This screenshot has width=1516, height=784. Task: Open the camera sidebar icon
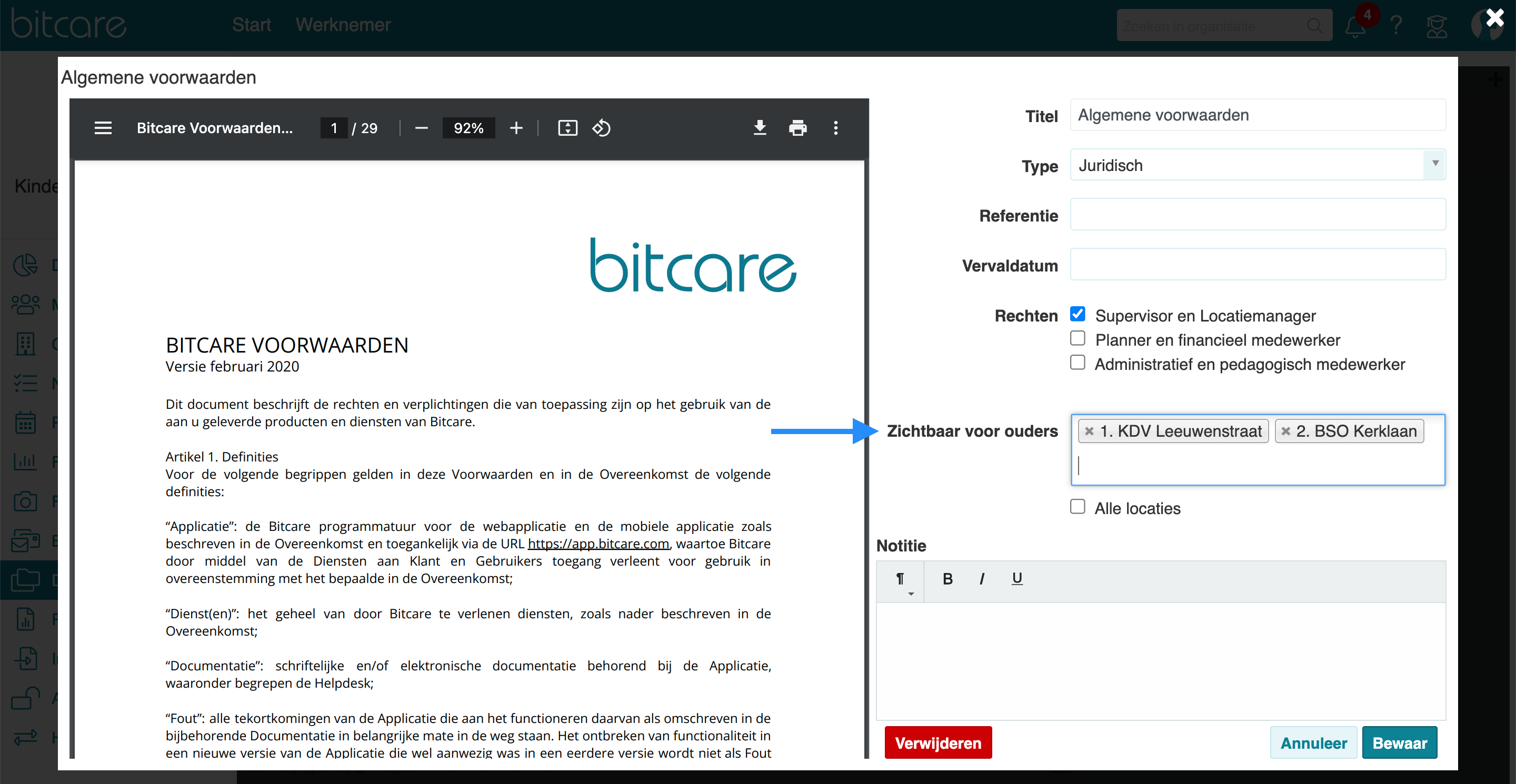[x=25, y=501]
